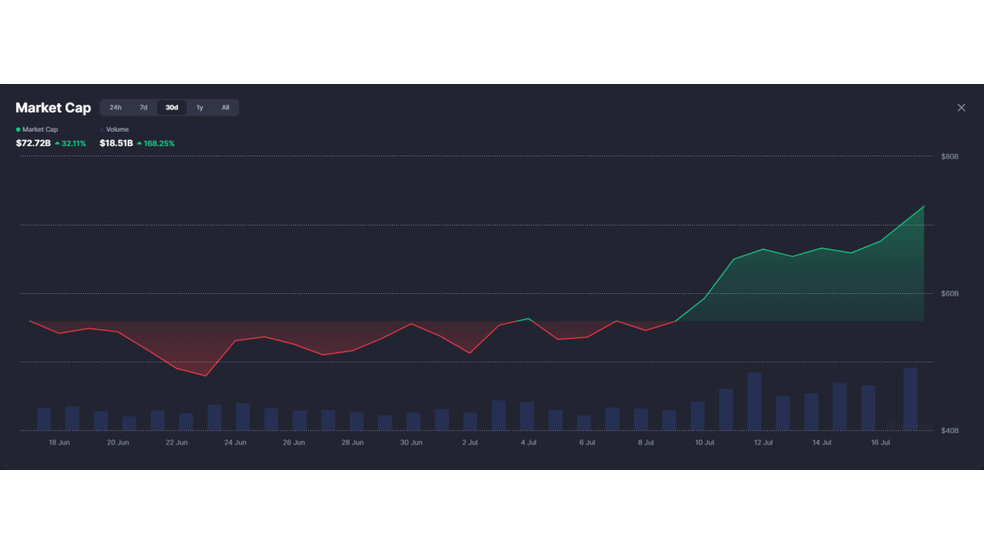Show the All time range
Image resolution: width=984 pixels, height=554 pixels.
click(225, 108)
